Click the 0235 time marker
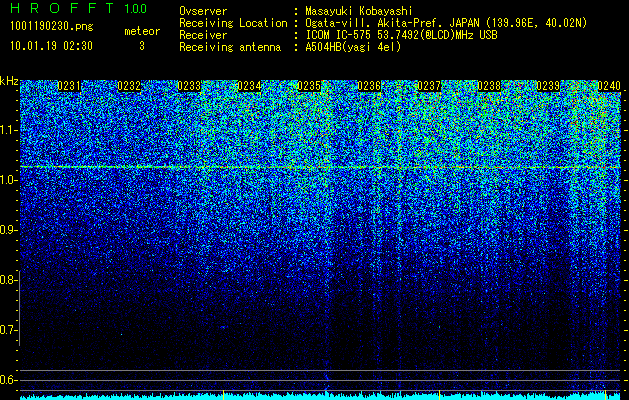The height and width of the screenshot is (400, 629). tap(309, 86)
